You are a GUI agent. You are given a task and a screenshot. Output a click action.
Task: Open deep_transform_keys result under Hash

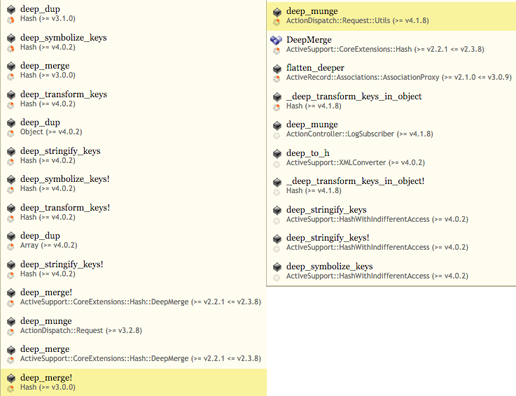64,94
